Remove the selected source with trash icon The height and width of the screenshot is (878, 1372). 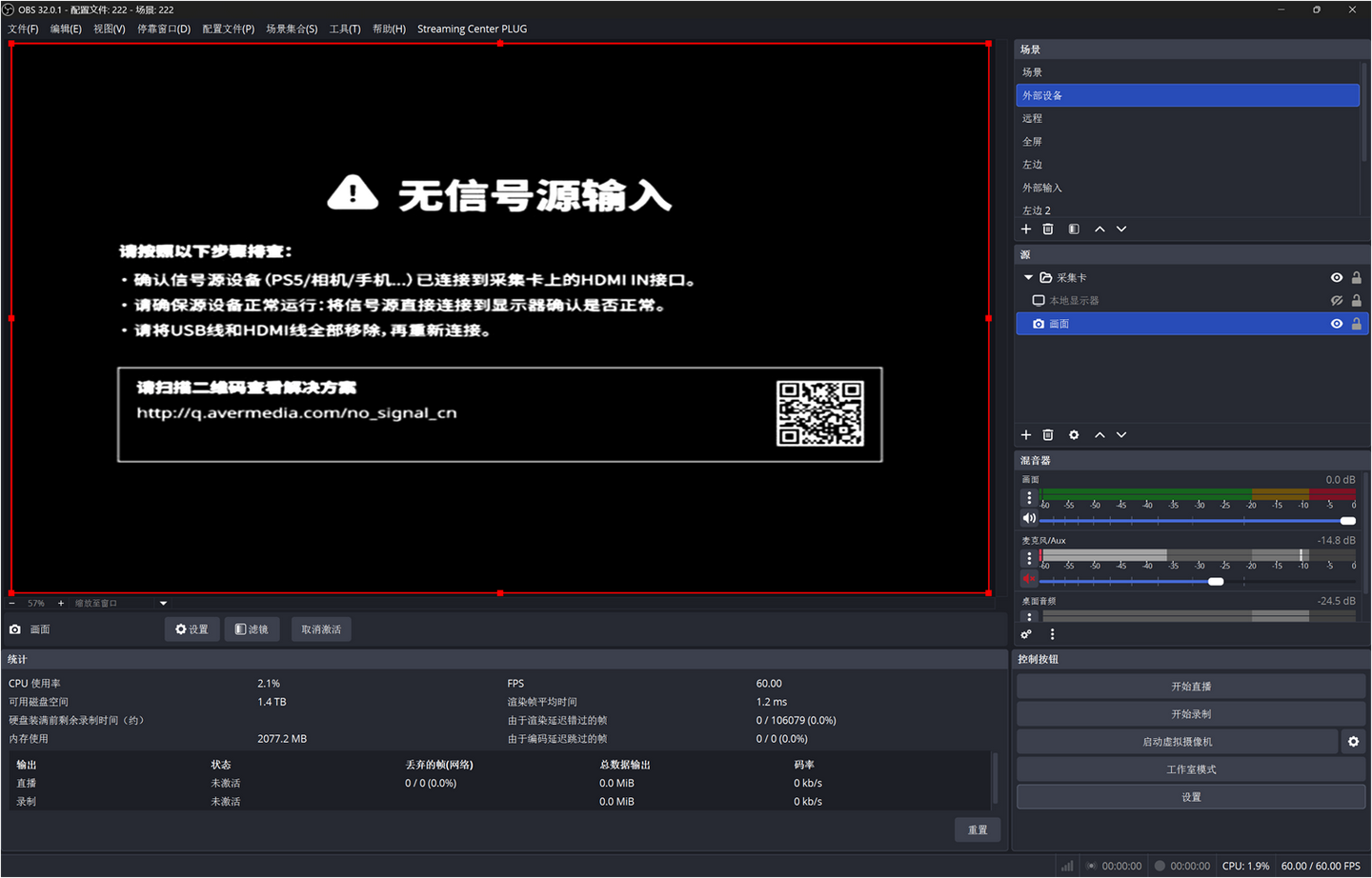(1048, 435)
